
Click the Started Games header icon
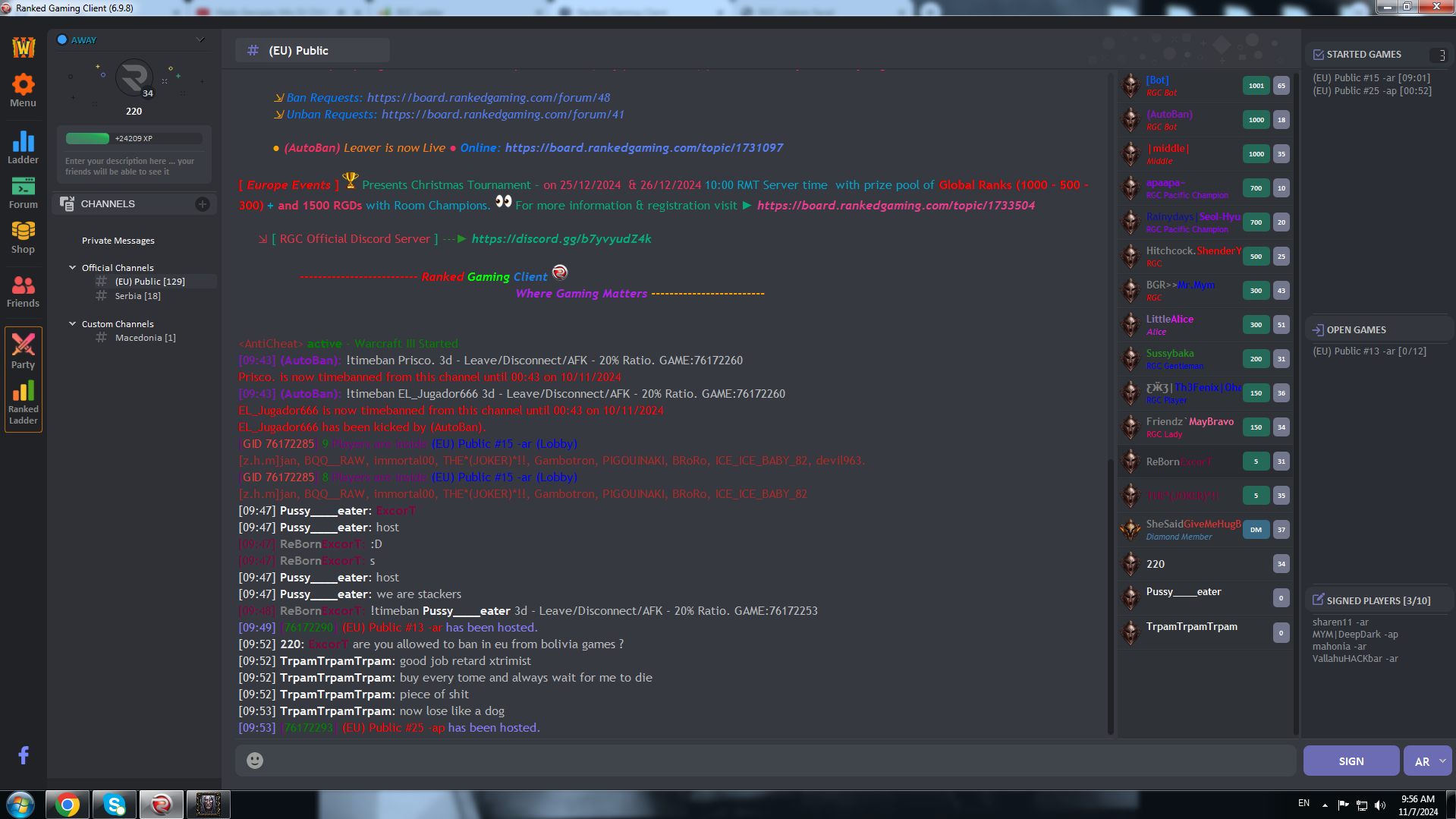pyautogui.click(x=1319, y=55)
